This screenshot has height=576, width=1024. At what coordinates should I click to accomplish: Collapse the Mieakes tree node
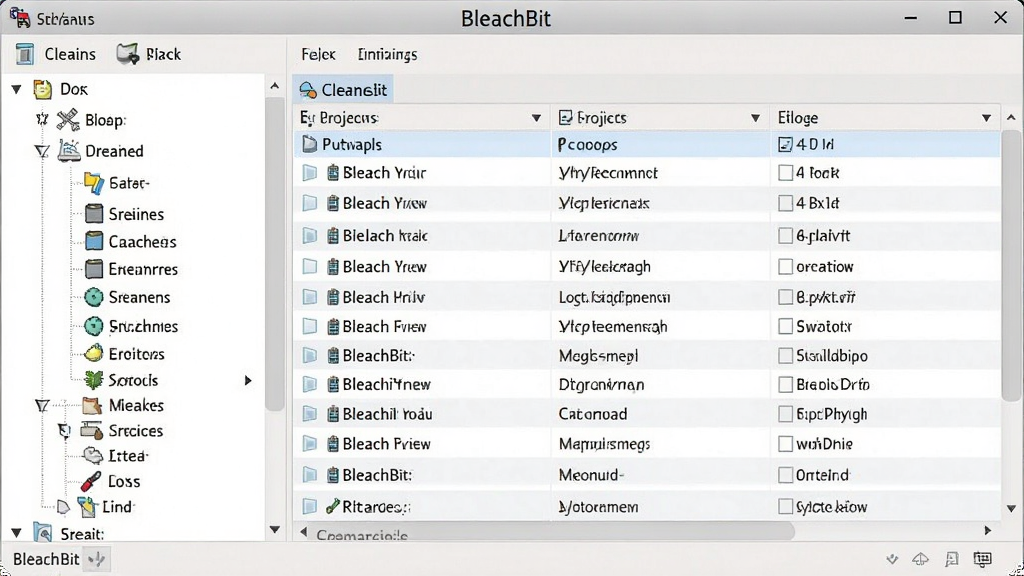42,406
